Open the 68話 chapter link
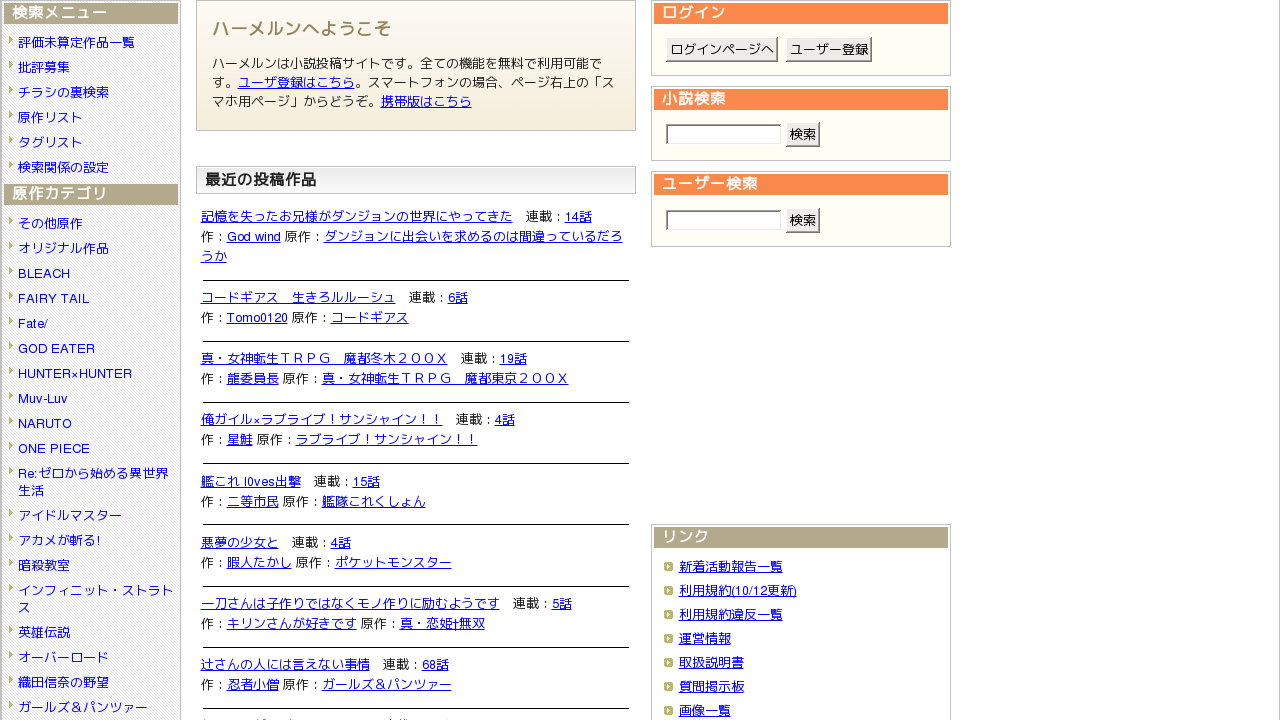 click(x=435, y=664)
